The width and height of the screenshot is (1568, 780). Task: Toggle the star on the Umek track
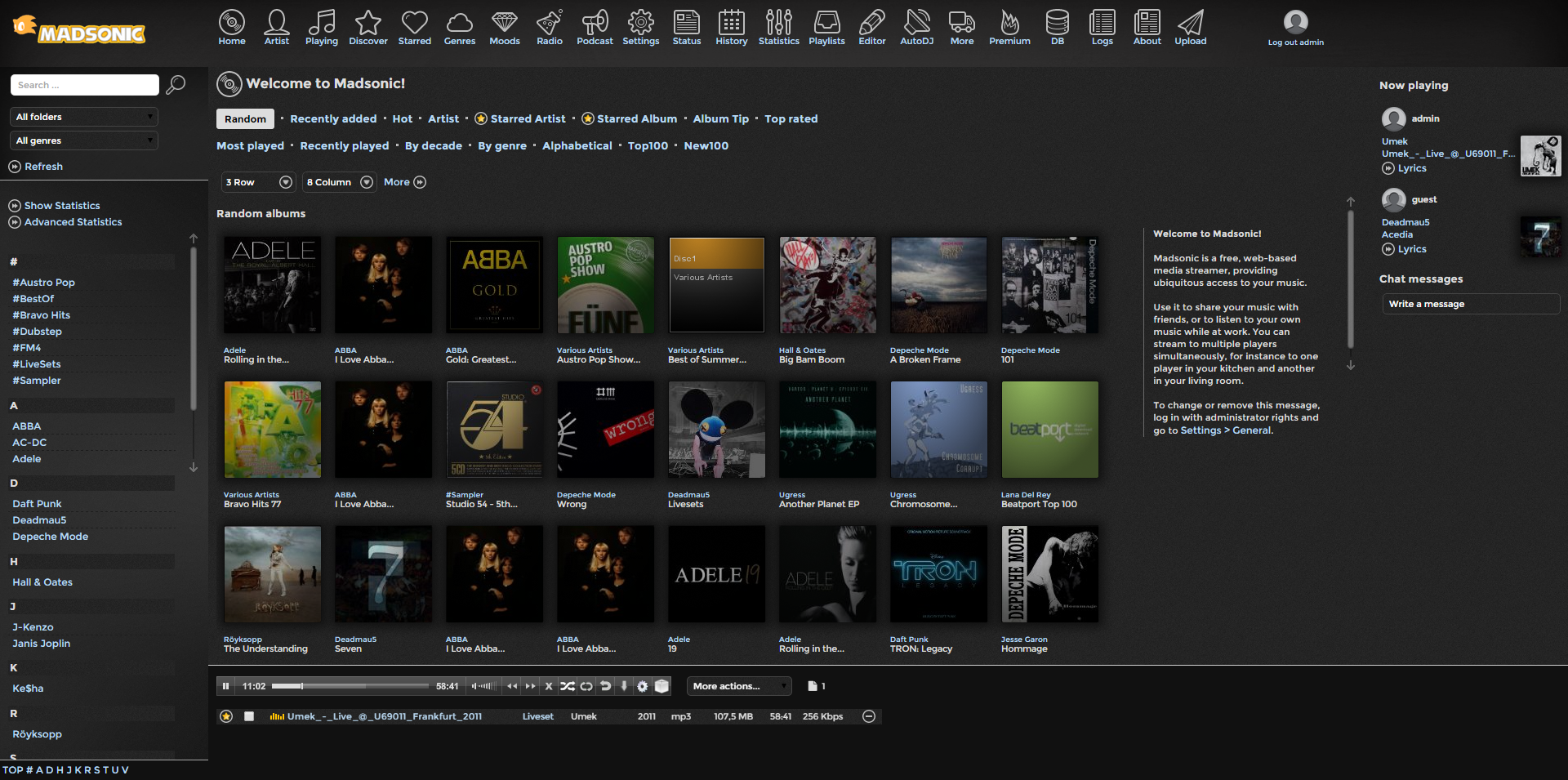click(x=226, y=716)
